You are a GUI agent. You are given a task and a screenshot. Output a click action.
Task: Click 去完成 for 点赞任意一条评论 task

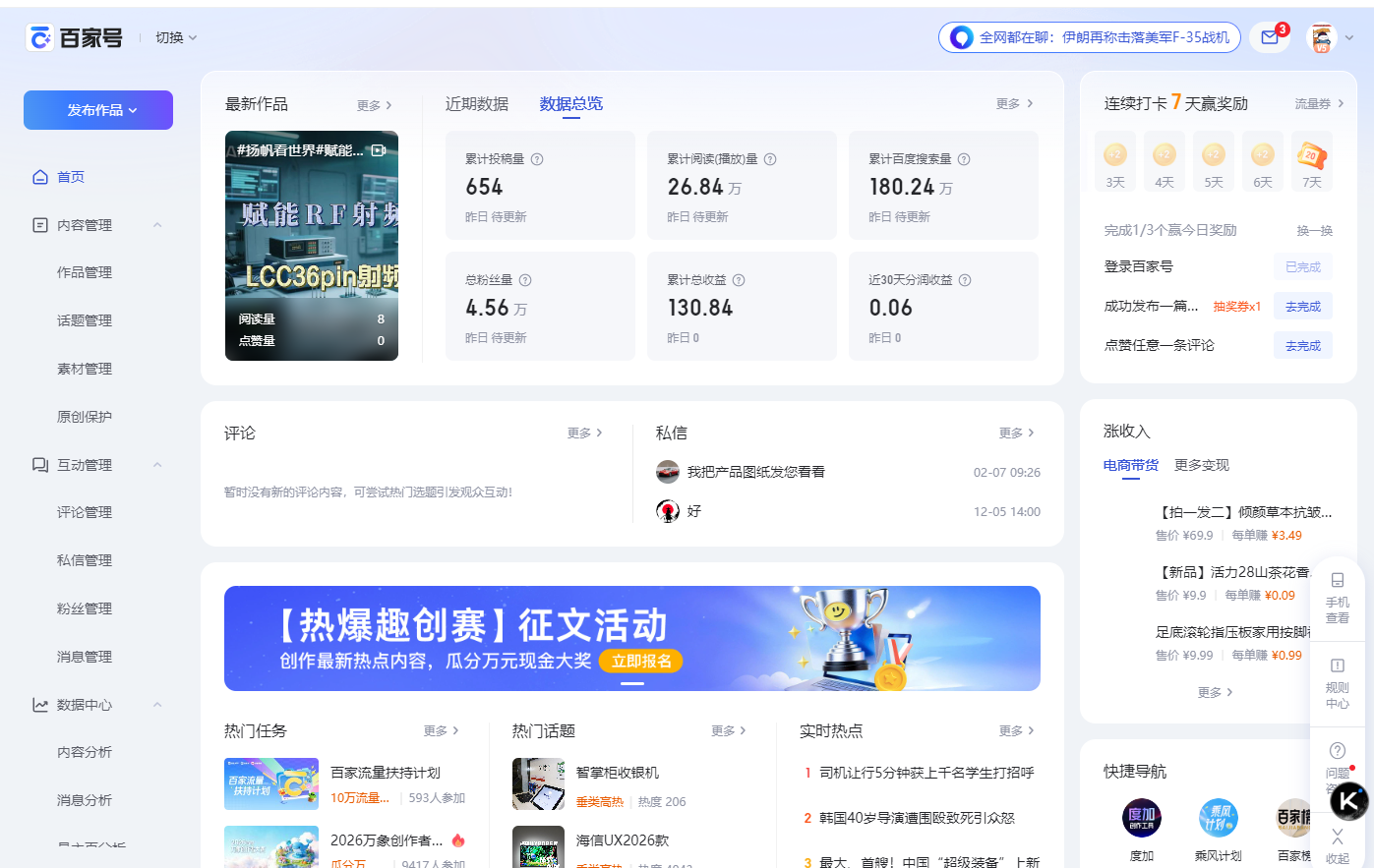[x=1303, y=346]
